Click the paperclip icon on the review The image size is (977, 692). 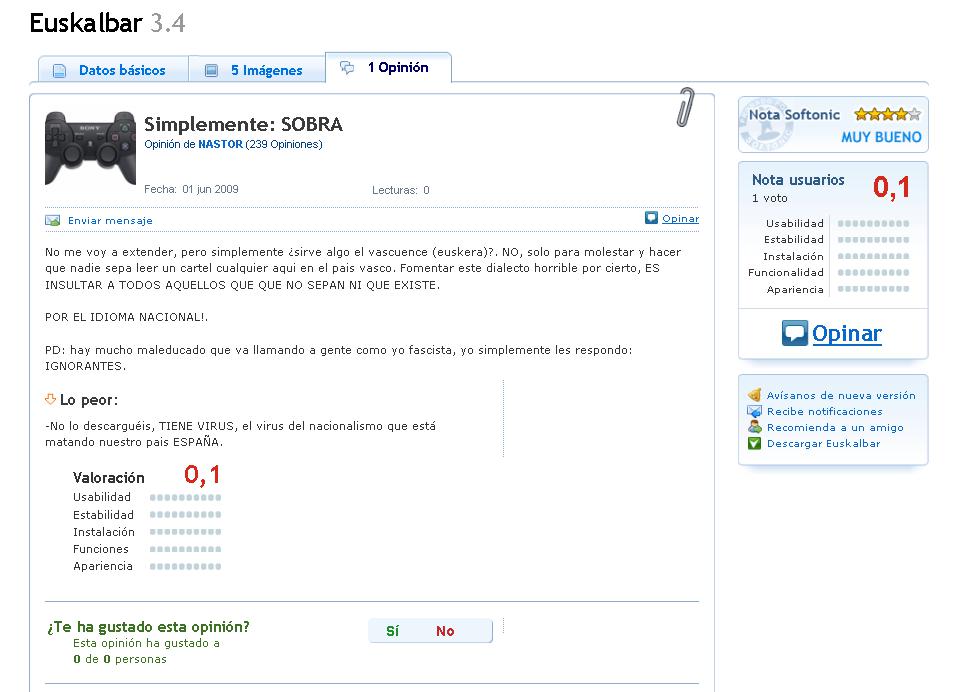[685, 107]
